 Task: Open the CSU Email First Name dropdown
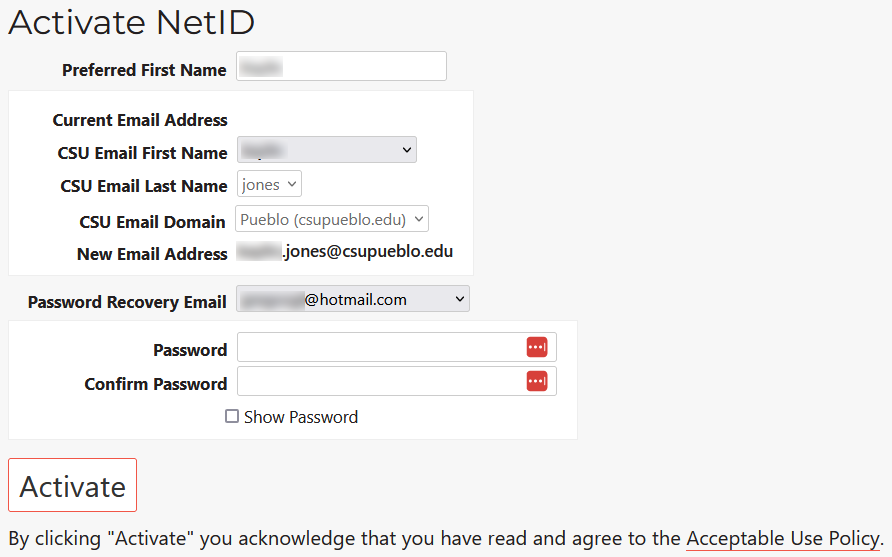click(327, 150)
